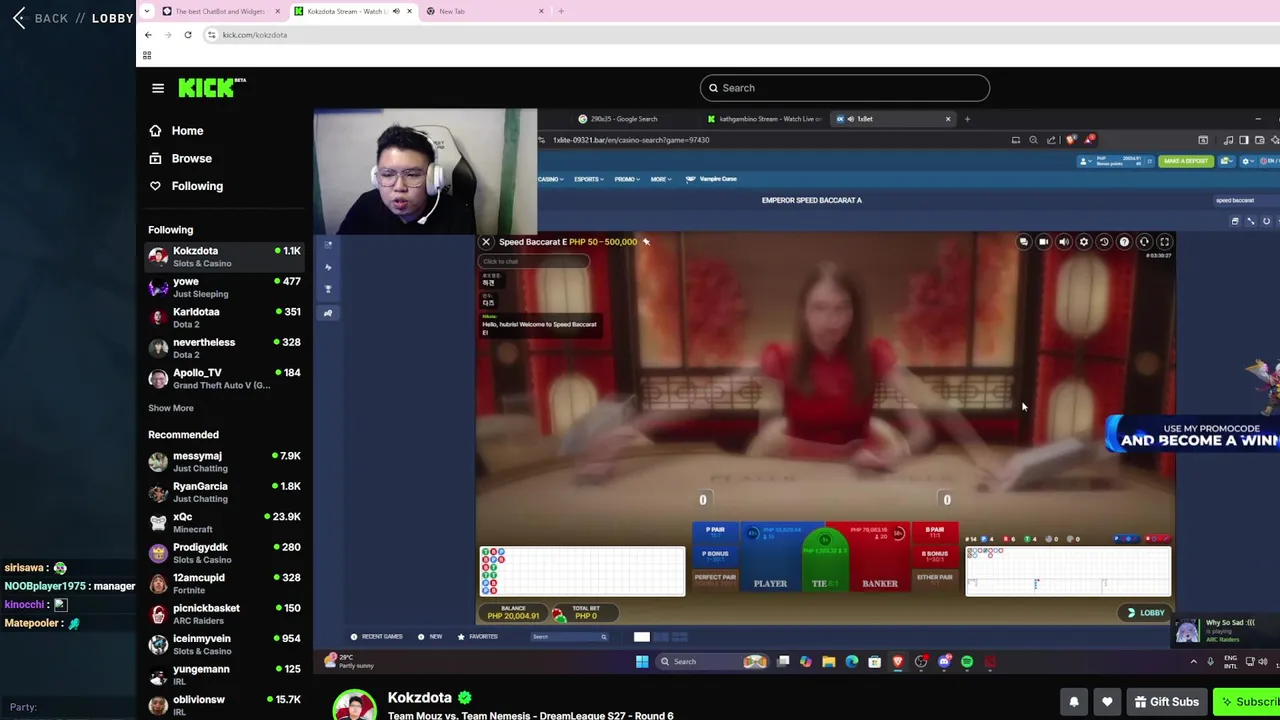Bet on PERFECT PAIR side bet
This screenshot has width=1280, height=720.
[x=715, y=580]
